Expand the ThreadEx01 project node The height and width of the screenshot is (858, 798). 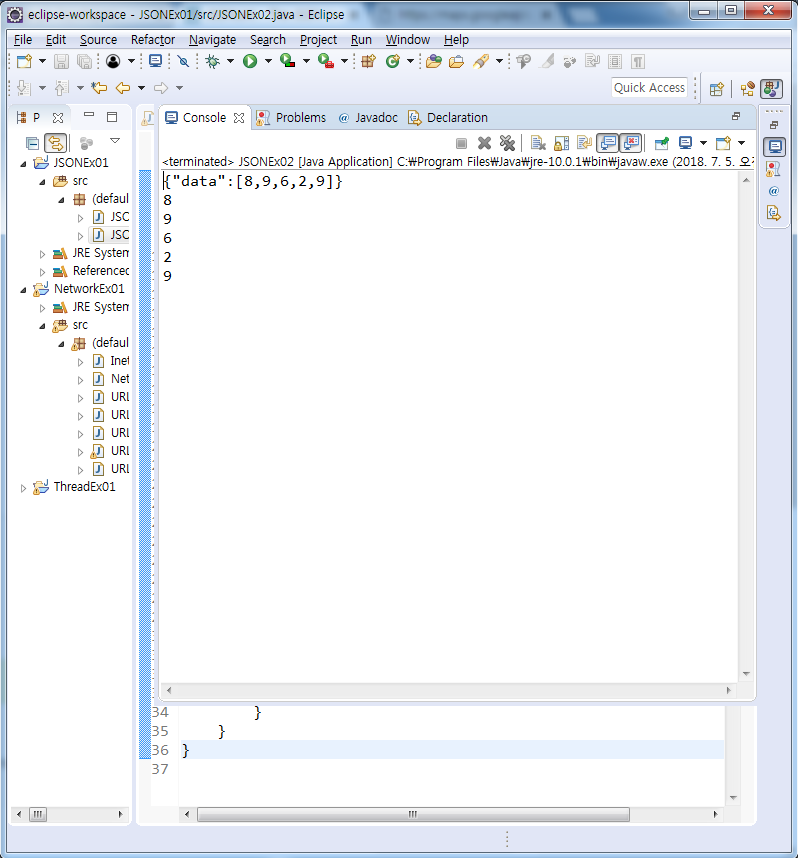(x=23, y=488)
